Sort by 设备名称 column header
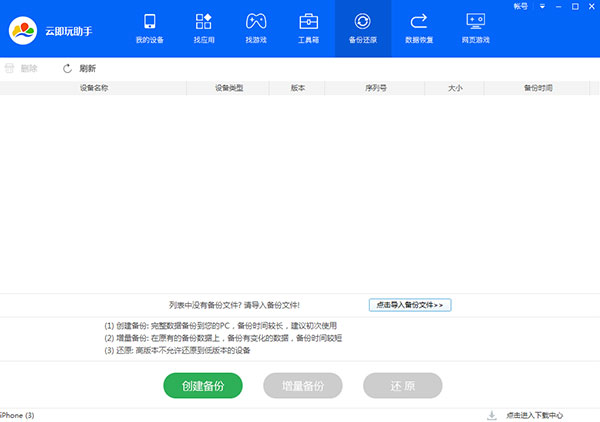This screenshot has height=422, width=600. [93, 88]
